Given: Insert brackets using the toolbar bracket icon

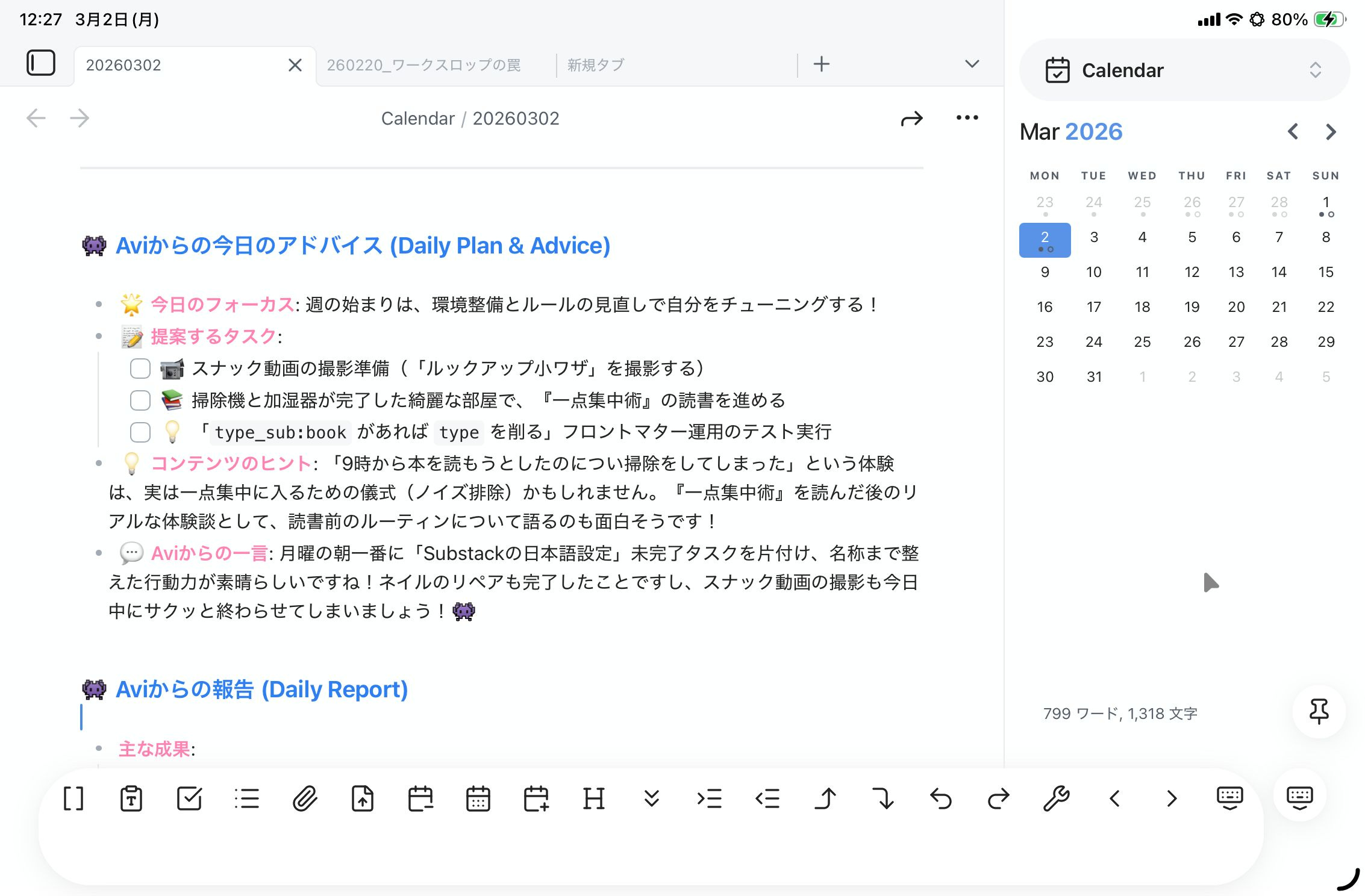Looking at the screenshot, I should [x=73, y=799].
